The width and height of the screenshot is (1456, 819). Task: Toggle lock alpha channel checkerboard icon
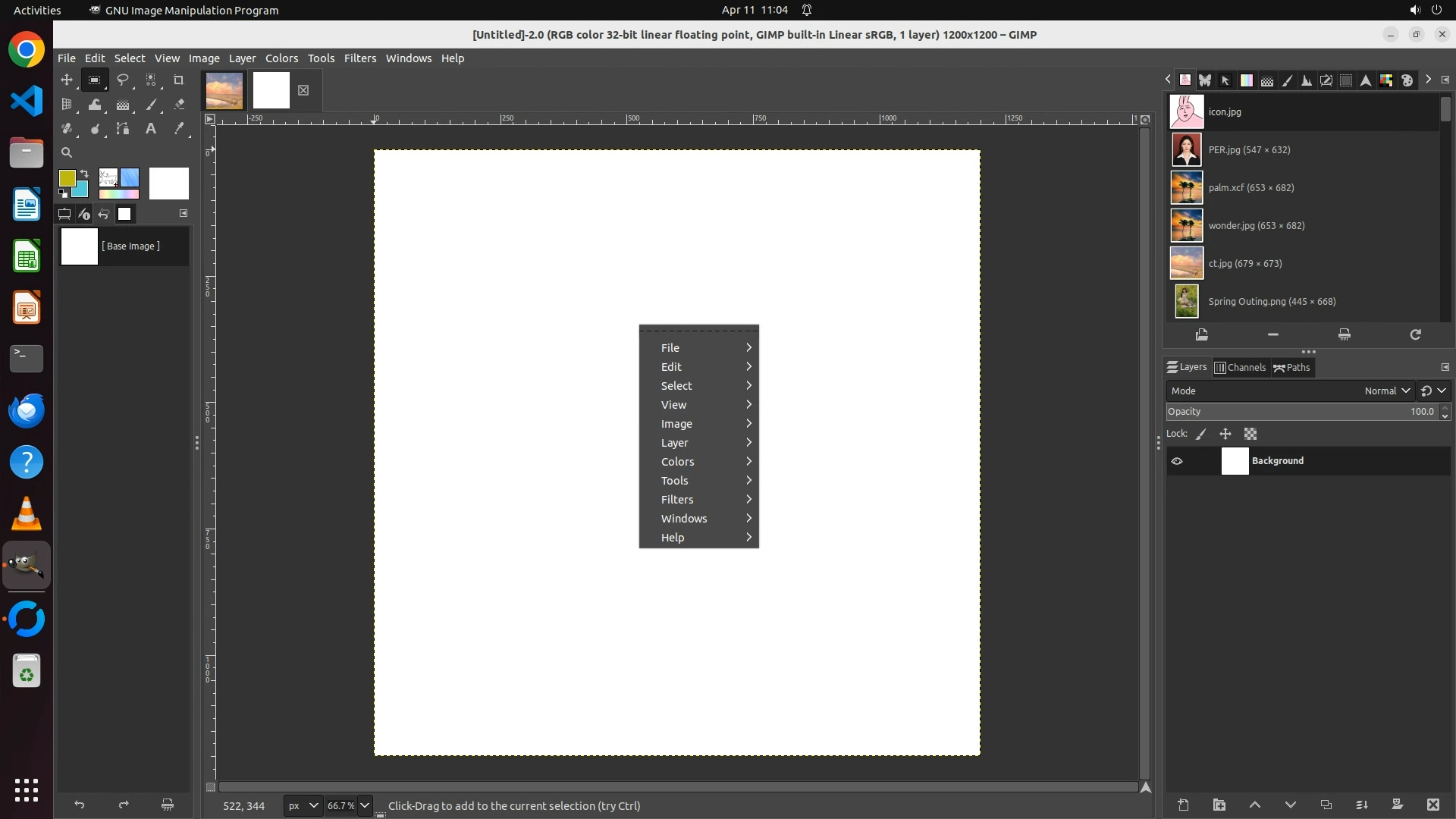pos(1250,435)
